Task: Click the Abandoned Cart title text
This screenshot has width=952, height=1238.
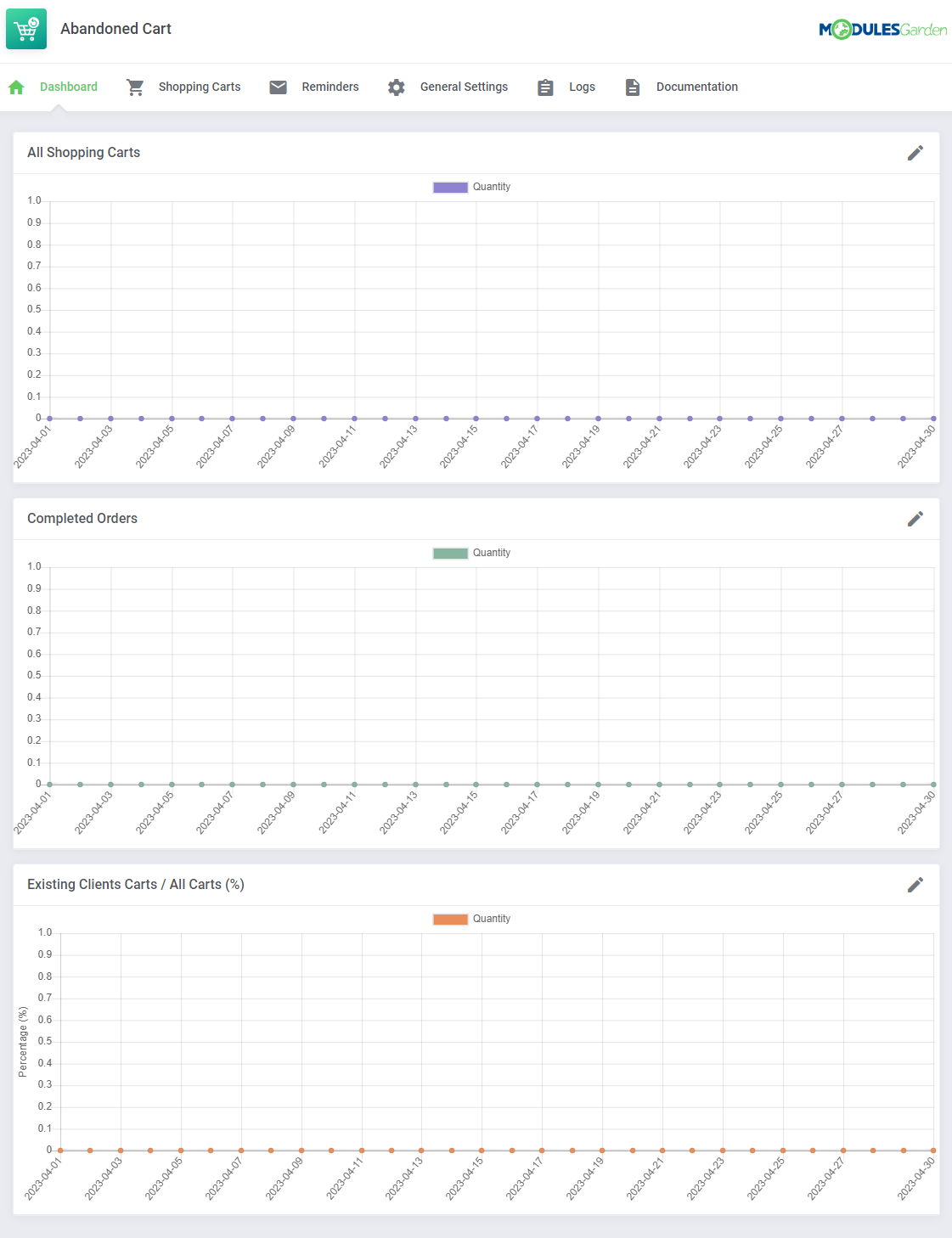Action: coord(115,29)
